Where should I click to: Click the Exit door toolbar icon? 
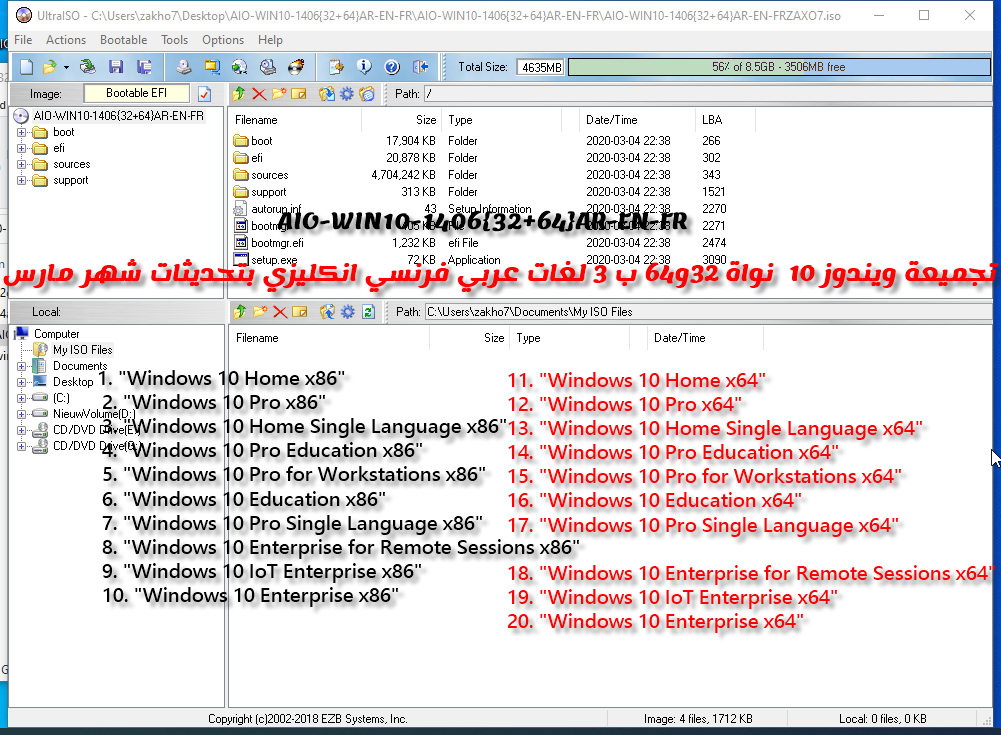coord(420,66)
